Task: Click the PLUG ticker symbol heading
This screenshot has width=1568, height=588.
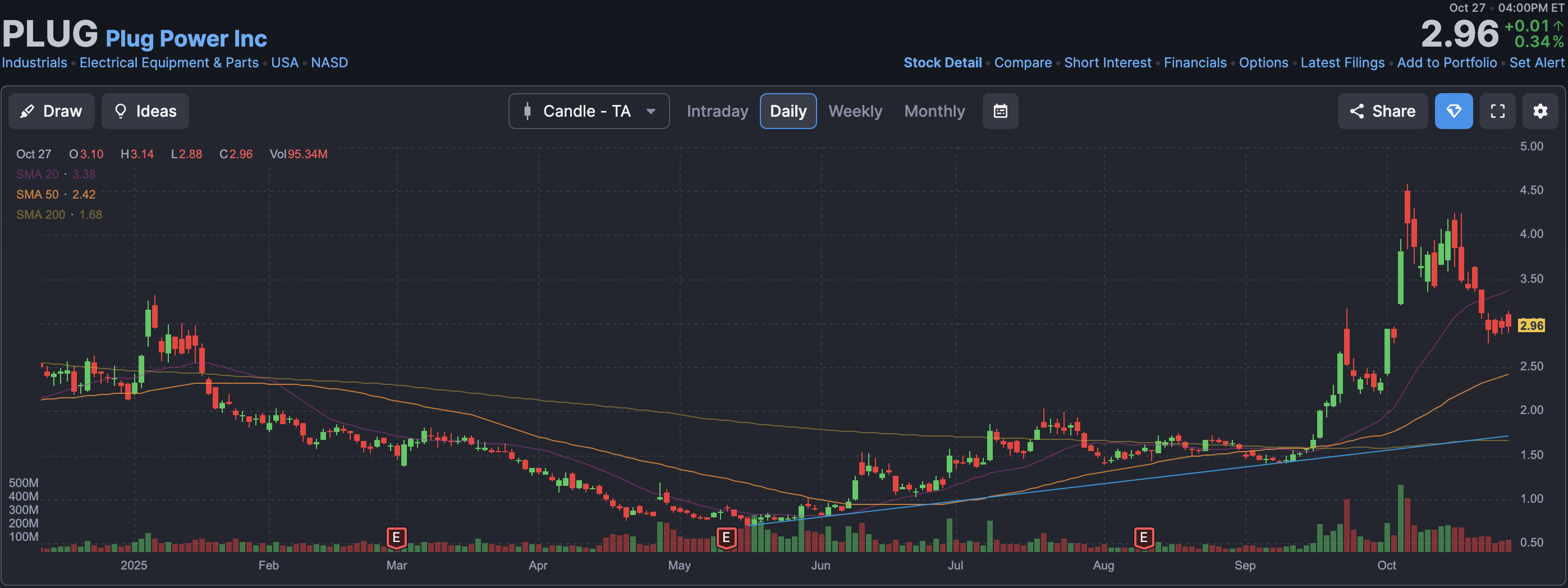Action: click(50, 34)
